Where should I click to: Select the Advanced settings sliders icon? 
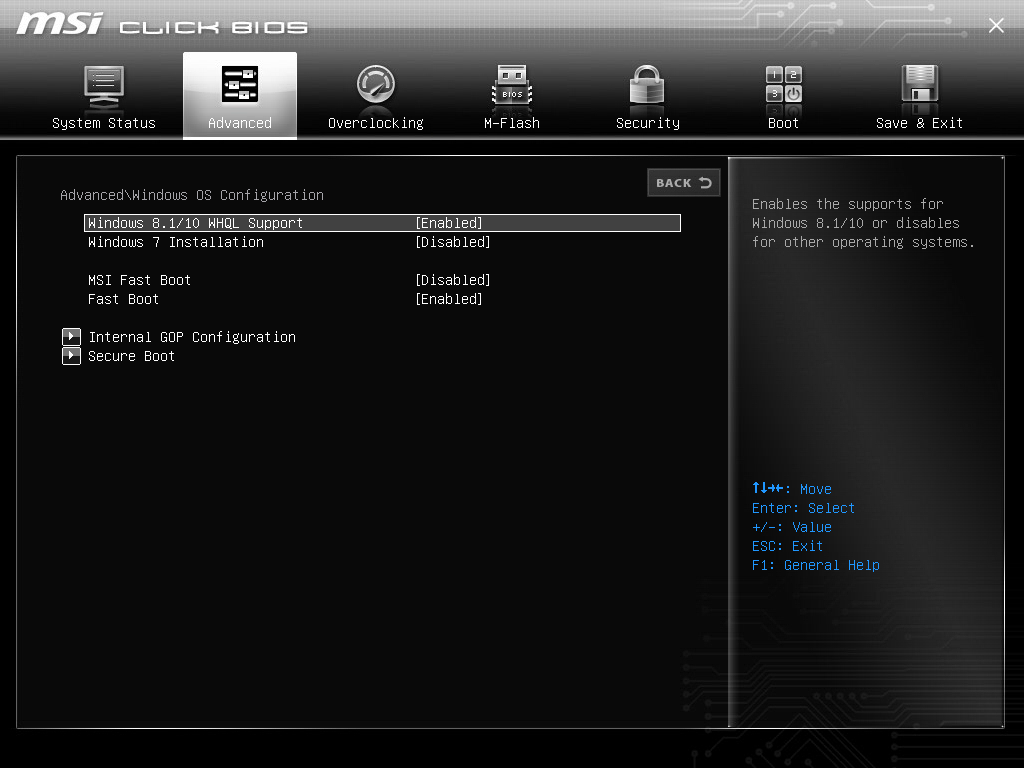[240, 84]
